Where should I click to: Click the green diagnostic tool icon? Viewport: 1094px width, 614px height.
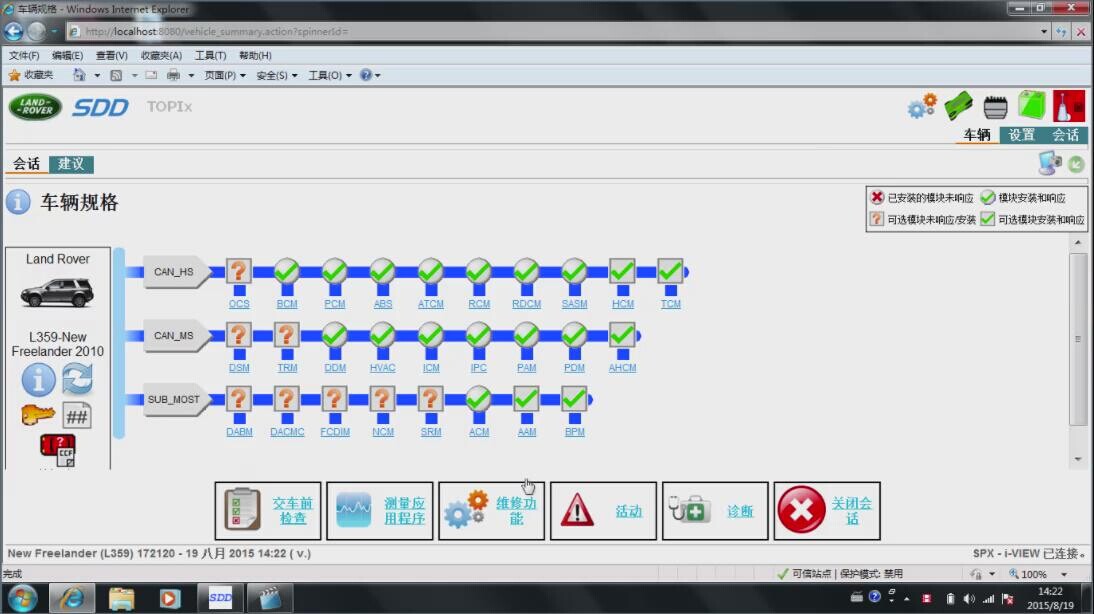click(959, 106)
